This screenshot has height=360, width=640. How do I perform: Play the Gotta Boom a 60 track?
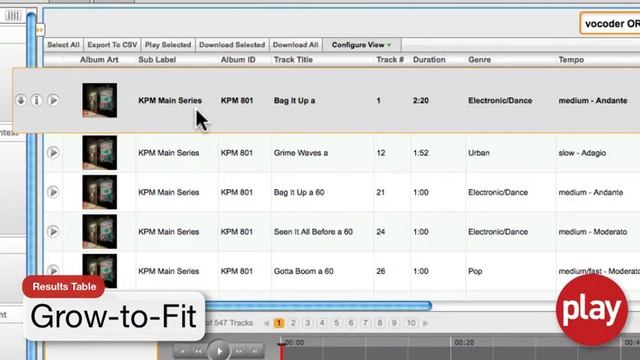53,270
